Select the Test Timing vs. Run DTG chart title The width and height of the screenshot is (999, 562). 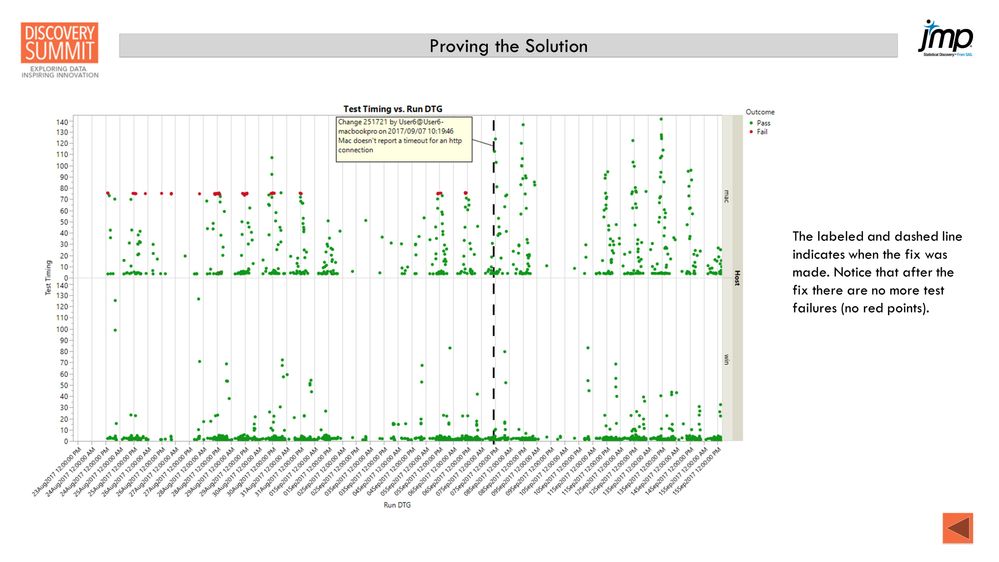pyautogui.click(x=392, y=109)
